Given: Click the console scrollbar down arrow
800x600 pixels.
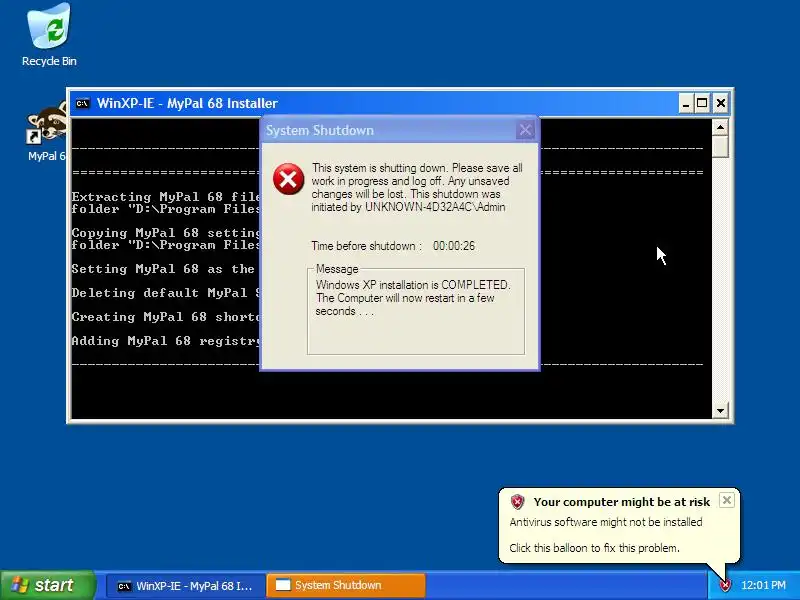Looking at the screenshot, I should coord(720,410).
